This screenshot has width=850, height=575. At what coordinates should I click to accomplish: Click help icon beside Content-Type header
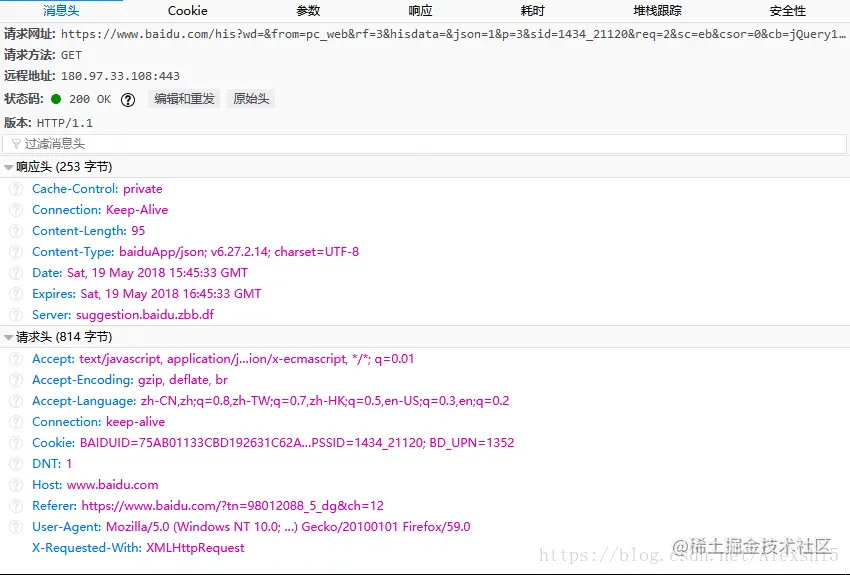(x=16, y=252)
